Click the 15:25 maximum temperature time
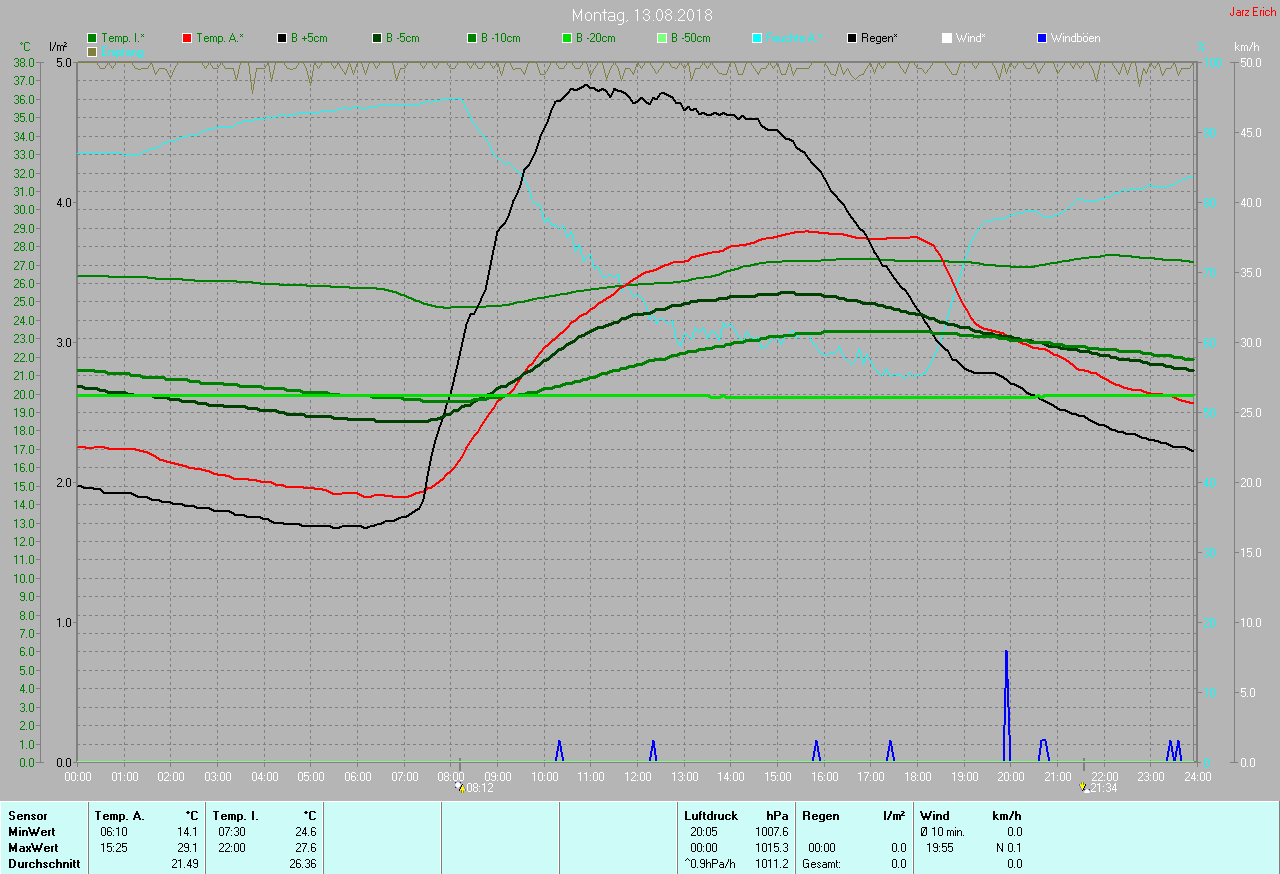 [114, 847]
